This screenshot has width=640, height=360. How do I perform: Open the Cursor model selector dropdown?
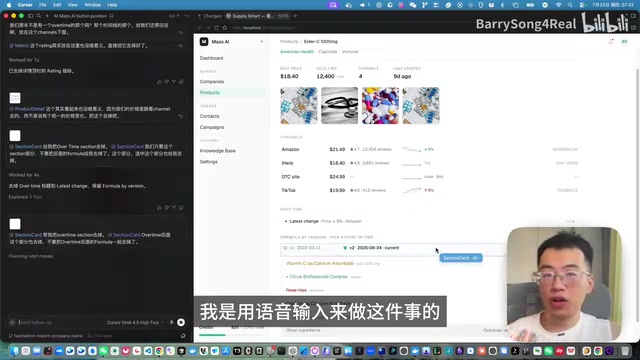(x=135, y=322)
